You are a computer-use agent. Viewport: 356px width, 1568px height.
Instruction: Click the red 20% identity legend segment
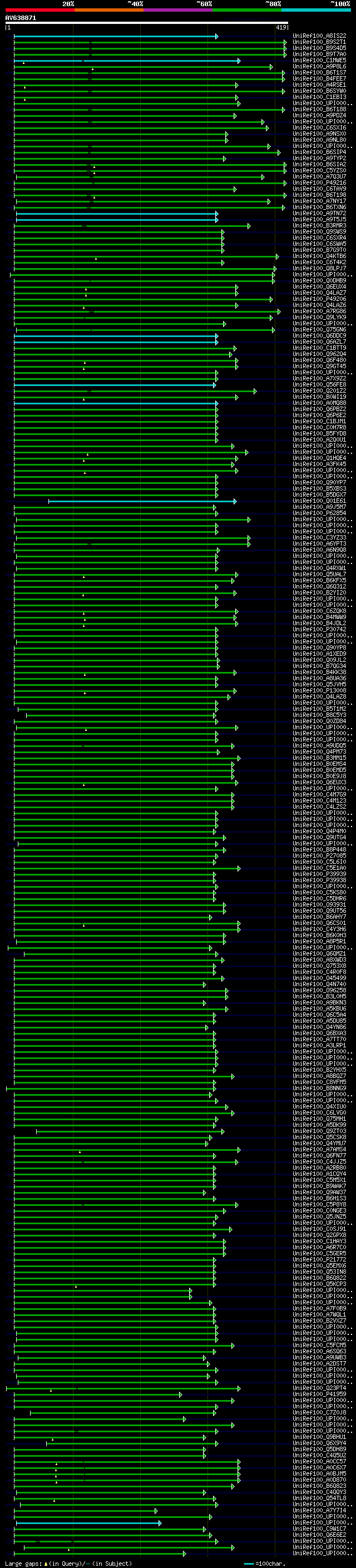pyautogui.click(x=39, y=10)
